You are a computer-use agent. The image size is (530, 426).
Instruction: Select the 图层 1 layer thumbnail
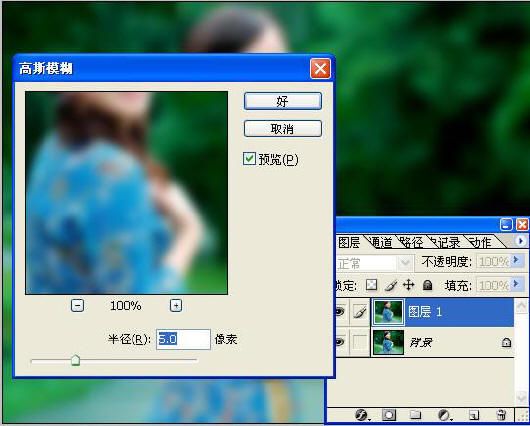pyautogui.click(x=389, y=312)
